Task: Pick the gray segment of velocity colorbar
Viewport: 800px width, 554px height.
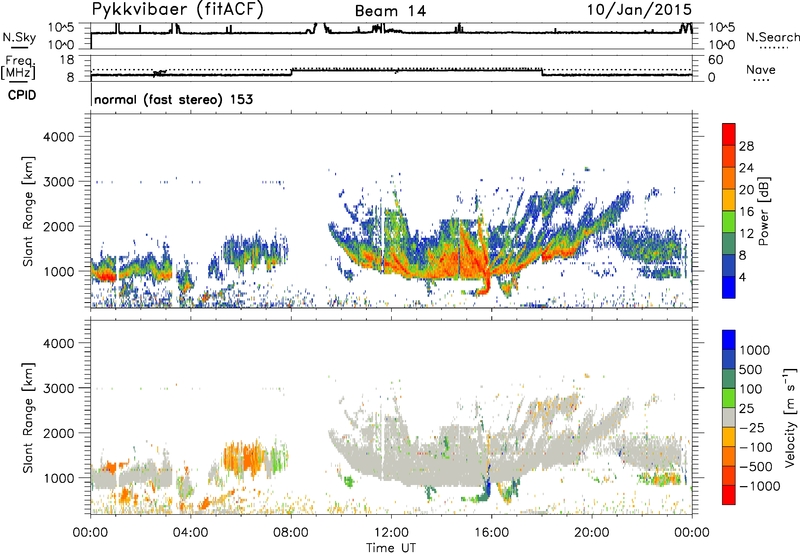Action: pos(729,418)
